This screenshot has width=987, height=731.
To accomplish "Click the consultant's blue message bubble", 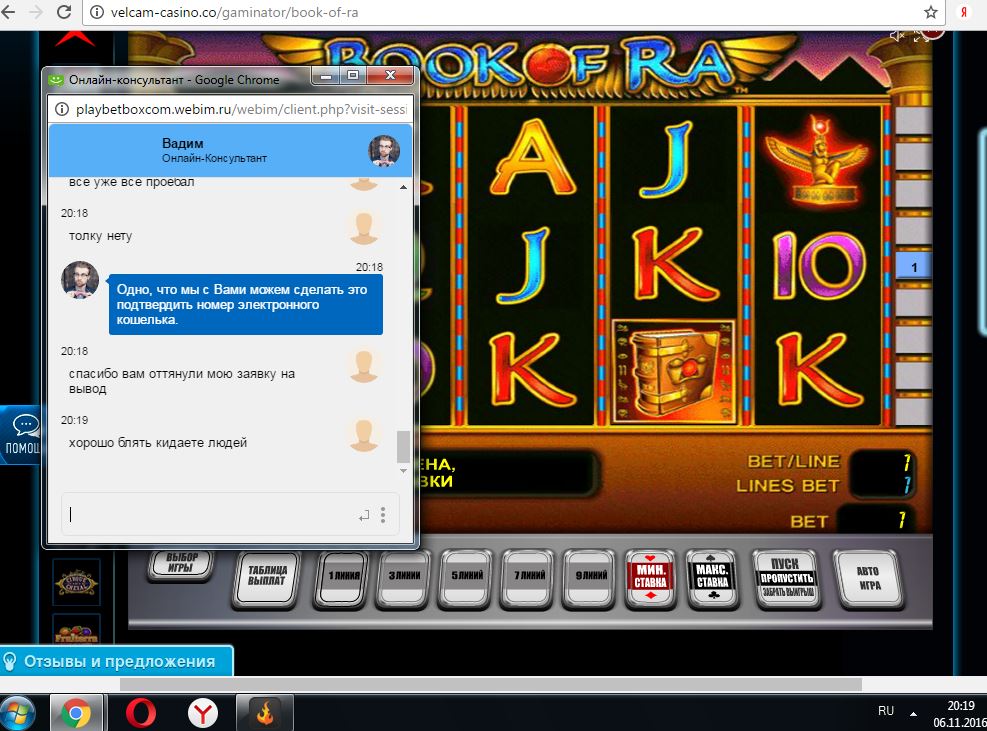I will click(245, 305).
